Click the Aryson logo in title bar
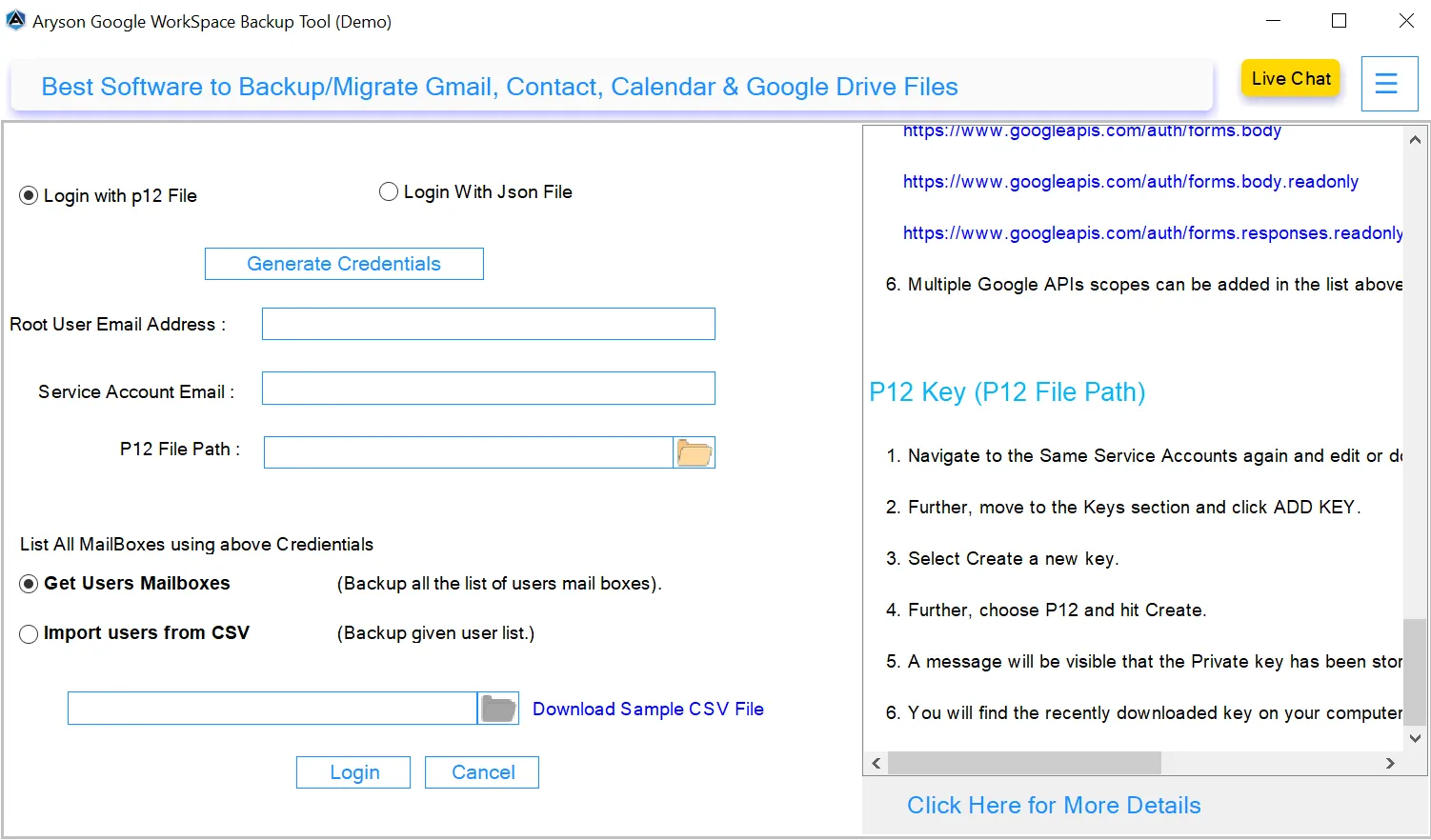The image size is (1431, 840). click(15, 19)
